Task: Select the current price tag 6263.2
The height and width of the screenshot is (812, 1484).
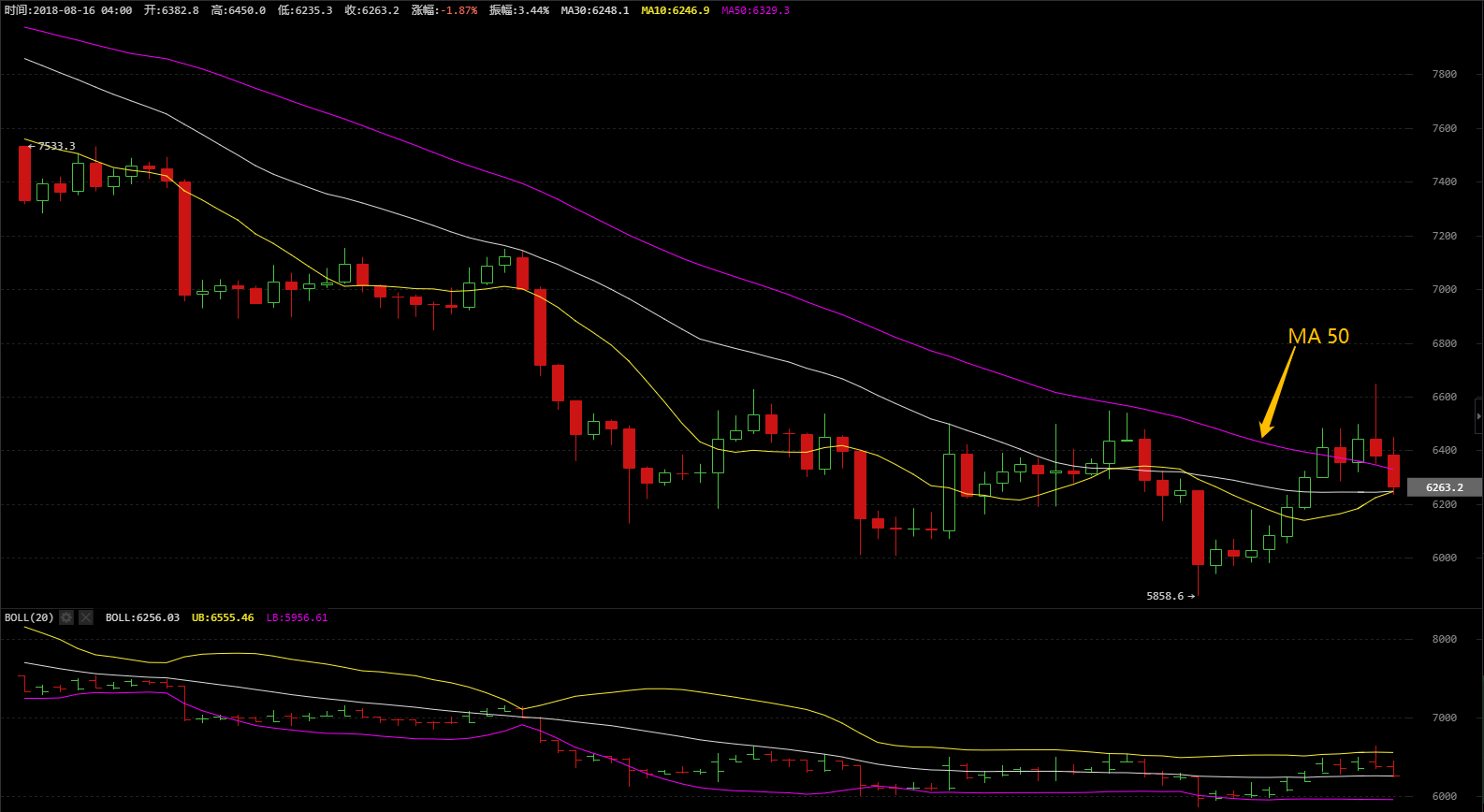Action: tap(1444, 487)
